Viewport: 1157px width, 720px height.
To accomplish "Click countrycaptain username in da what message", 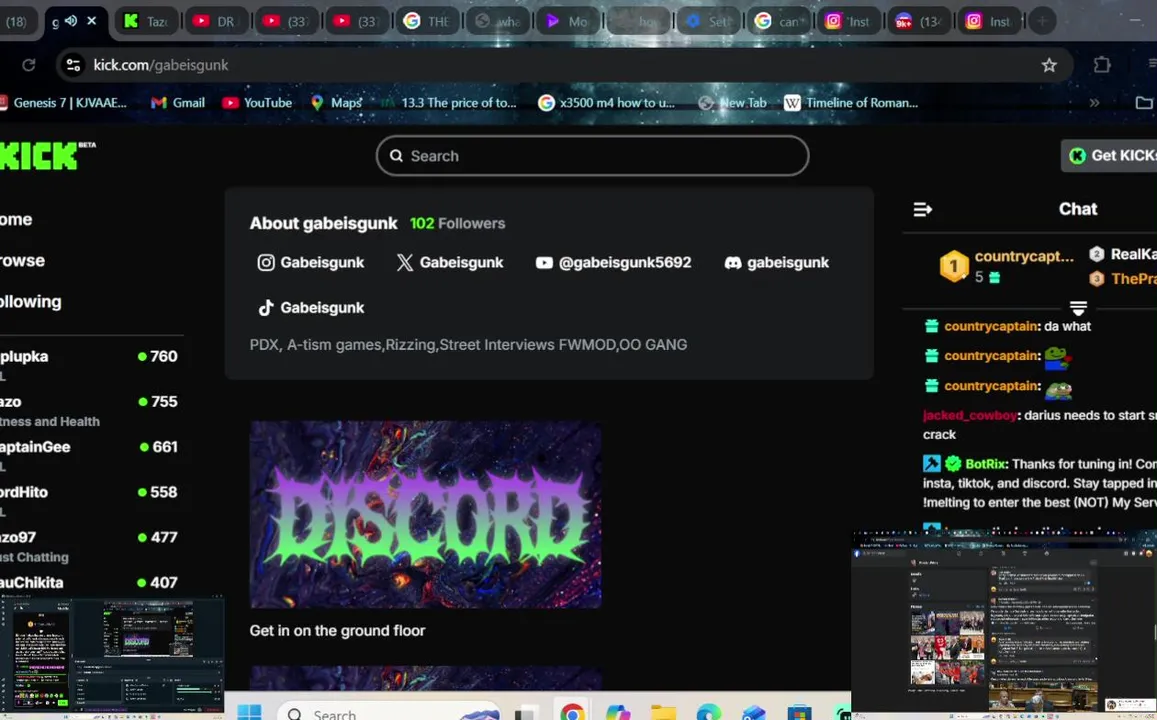I will click(x=992, y=326).
